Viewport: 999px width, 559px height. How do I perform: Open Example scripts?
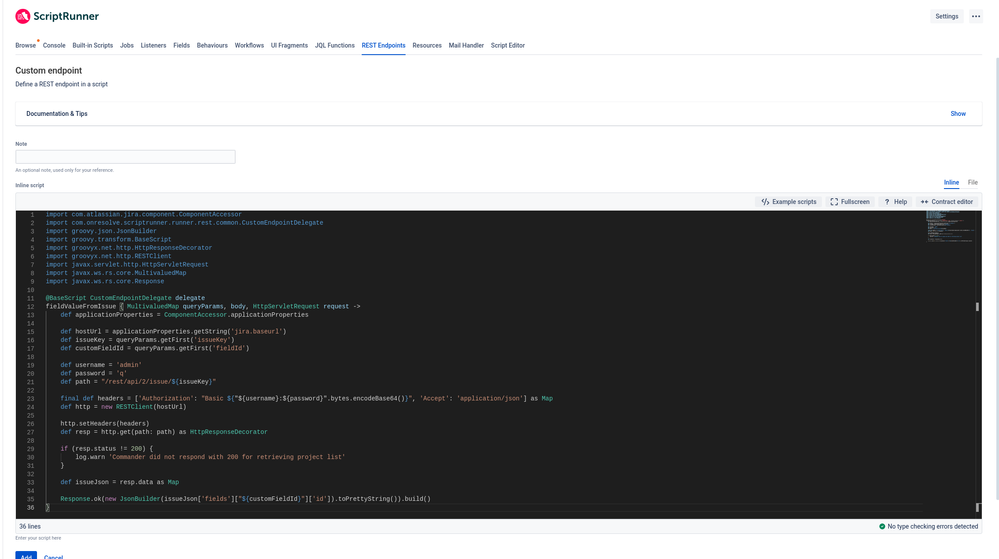point(789,201)
